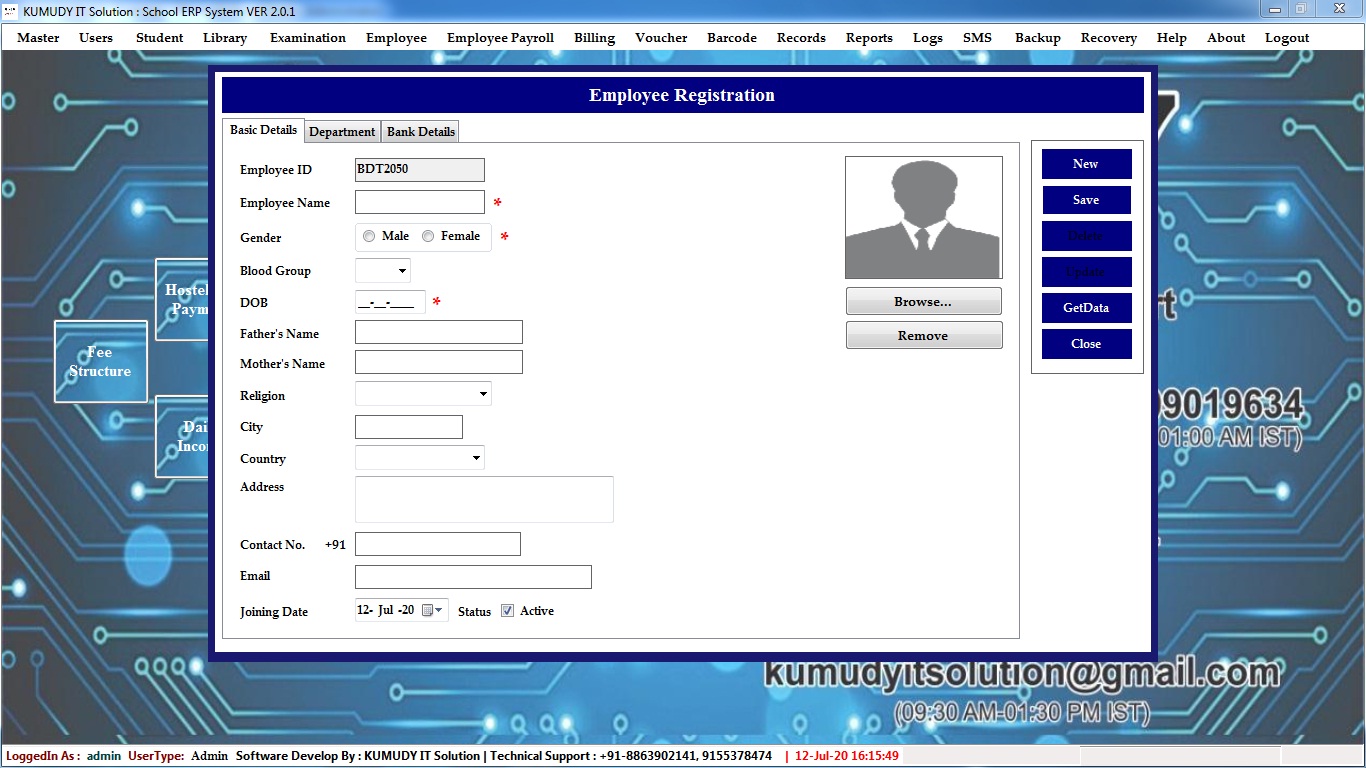1366x768 pixels.
Task: Toggle the Active status checkbox
Action: pos(507,611)
